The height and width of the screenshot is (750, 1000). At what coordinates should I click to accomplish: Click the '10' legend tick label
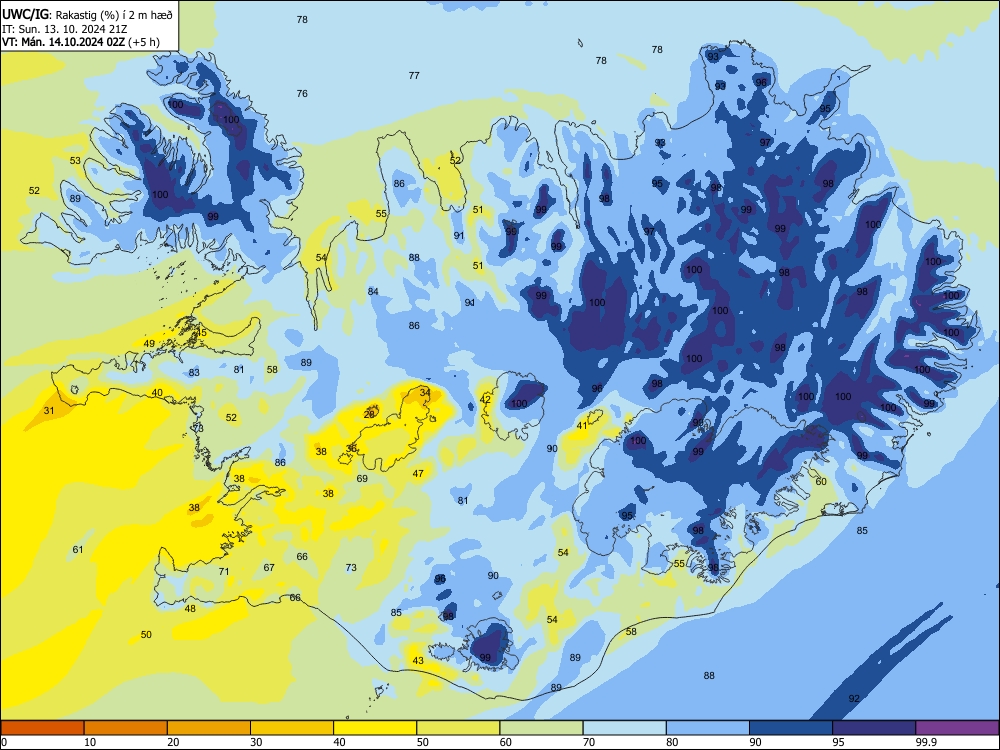(90, 742)
